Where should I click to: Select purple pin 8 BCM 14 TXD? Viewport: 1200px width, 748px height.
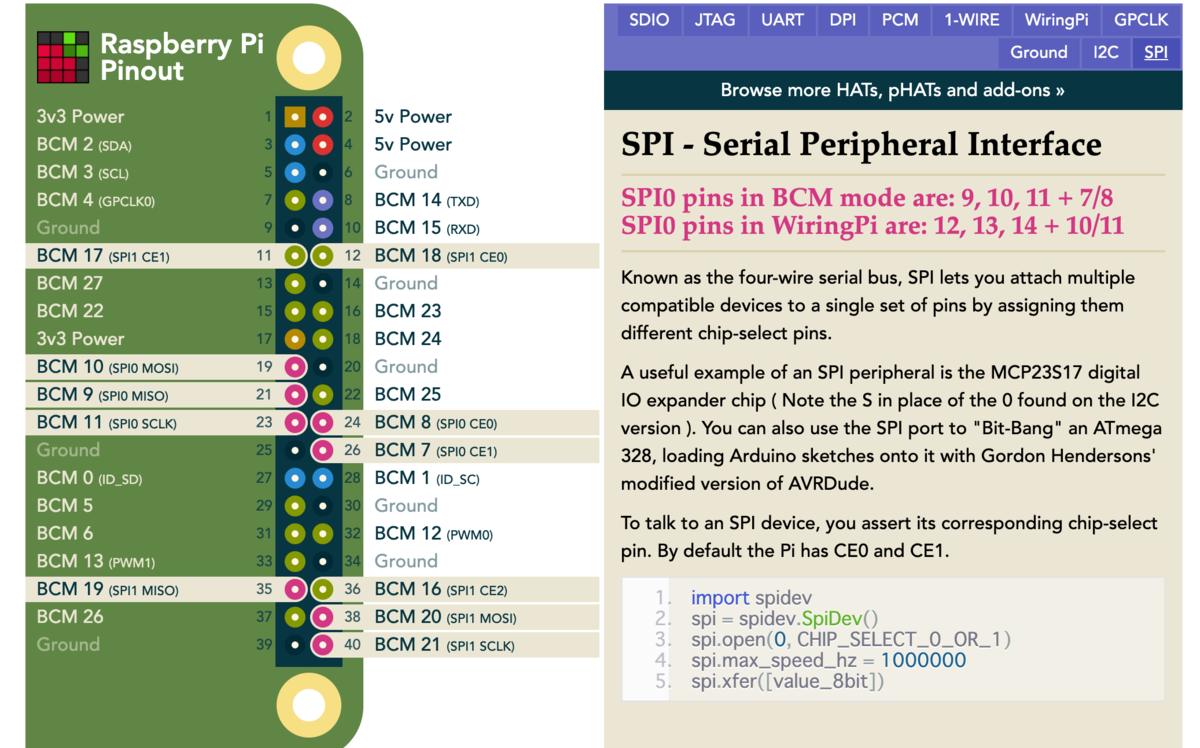coord(322,200)
